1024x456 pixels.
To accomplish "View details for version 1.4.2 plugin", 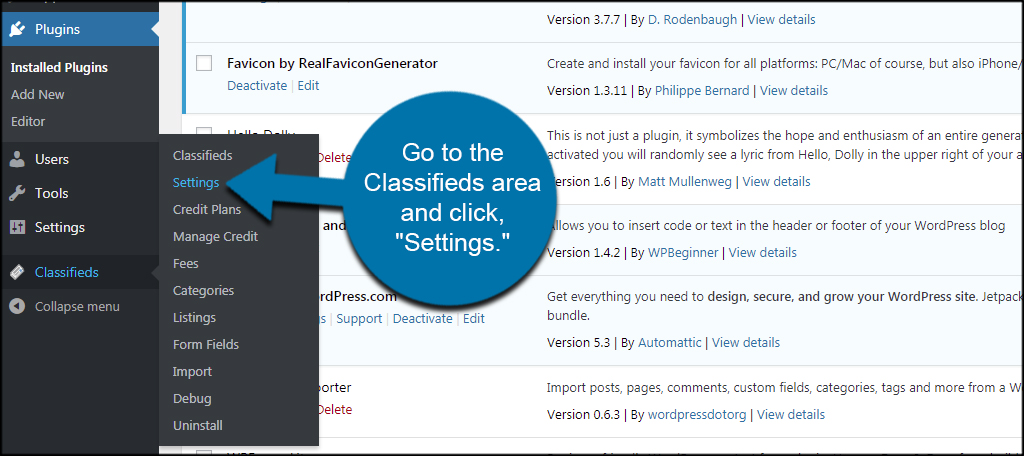I will 763,252.
